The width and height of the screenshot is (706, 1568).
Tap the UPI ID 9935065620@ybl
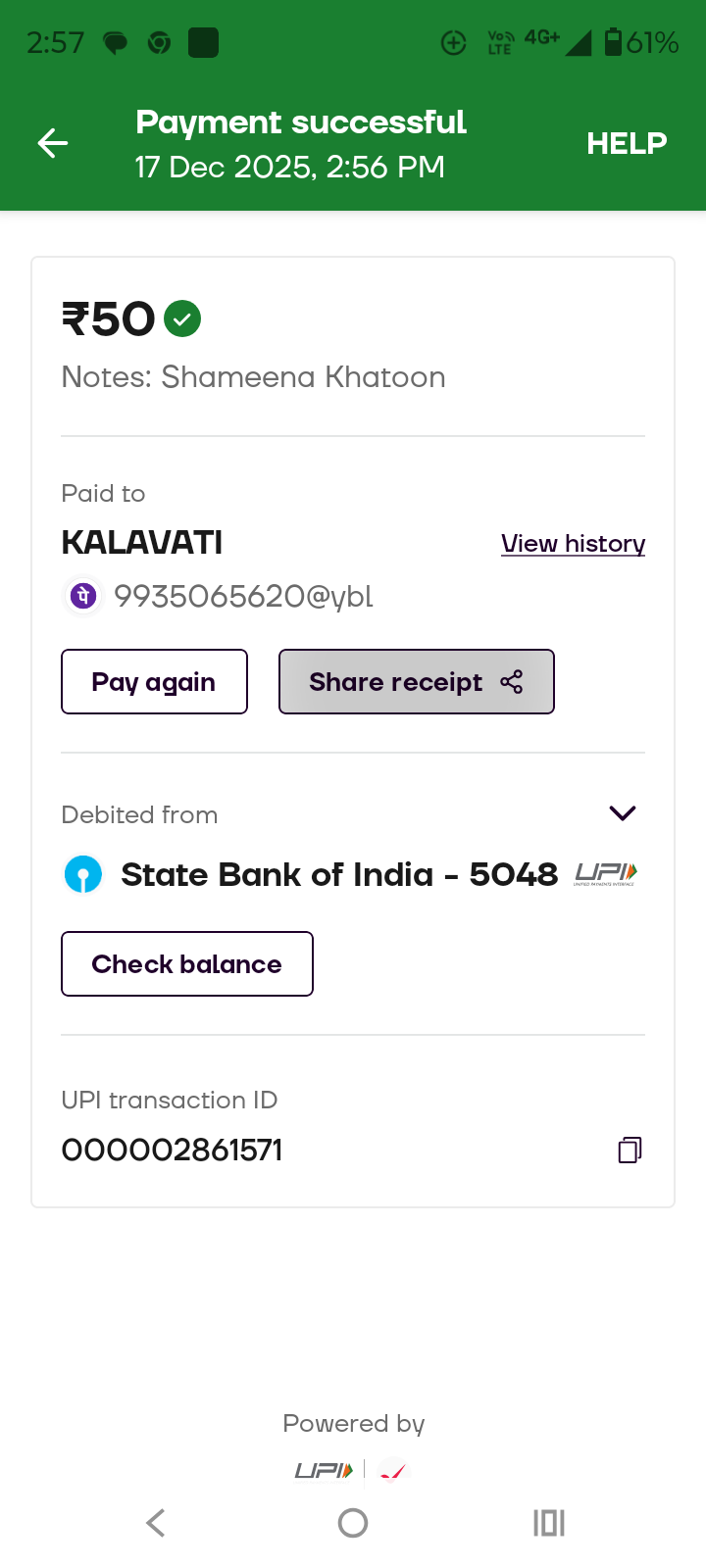pos(243,596)
